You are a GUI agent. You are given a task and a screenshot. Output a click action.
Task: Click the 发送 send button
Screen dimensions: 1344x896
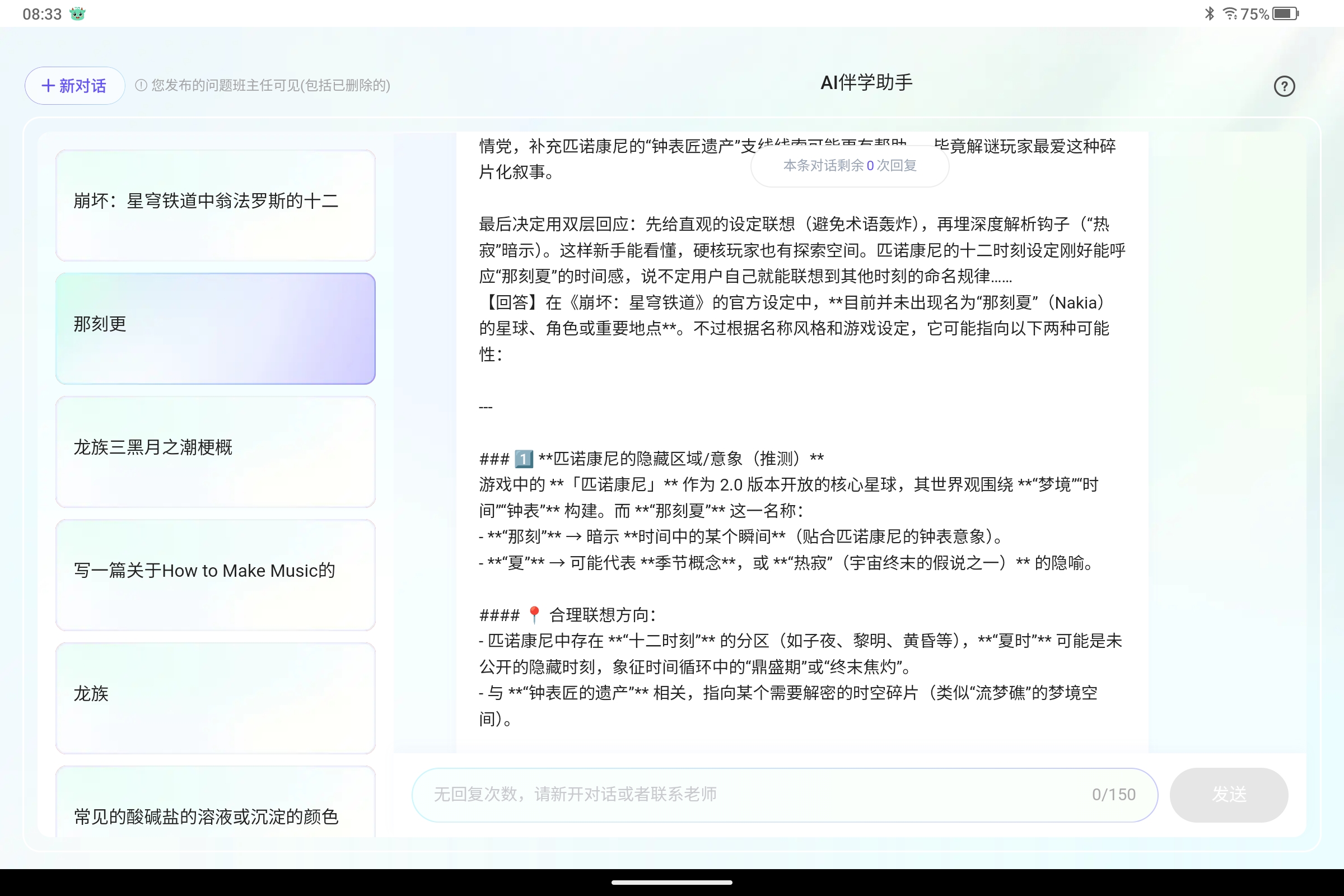1229,795
